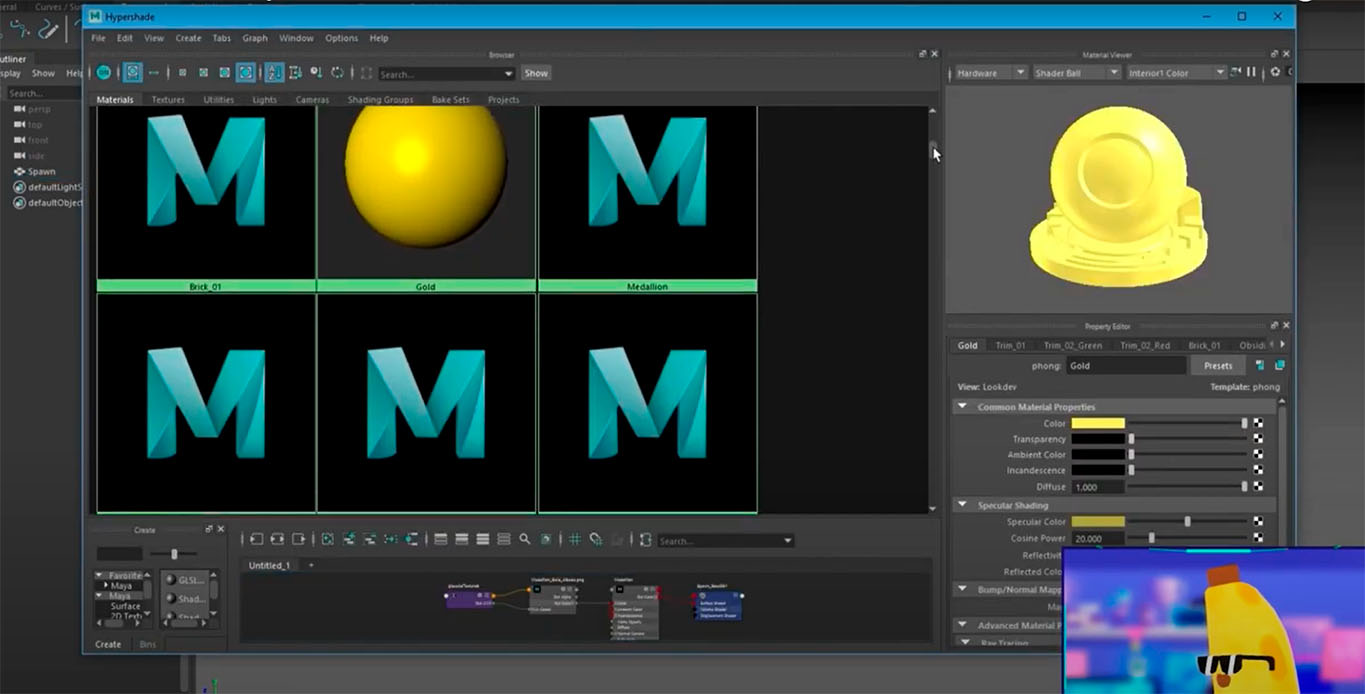Click the yellow Color swatch

(x=1098, y=423)
